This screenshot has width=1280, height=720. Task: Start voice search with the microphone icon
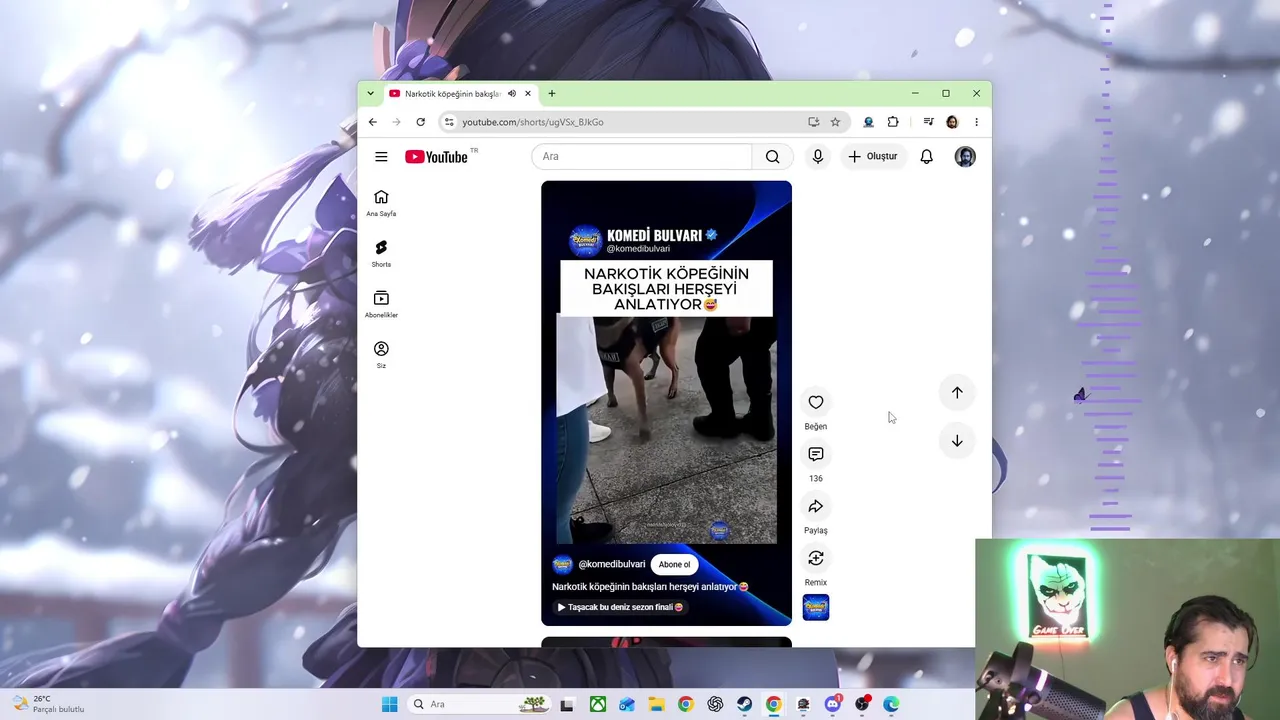(818, 157)
